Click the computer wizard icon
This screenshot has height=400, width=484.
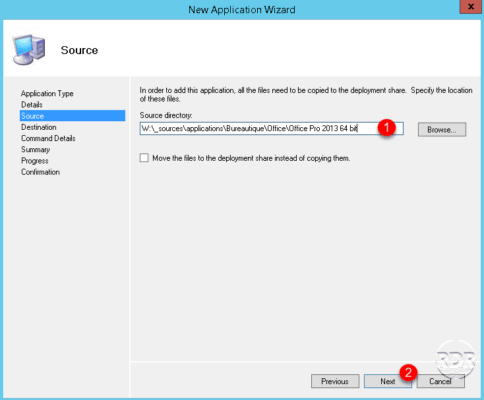click(x=29, y=50)
